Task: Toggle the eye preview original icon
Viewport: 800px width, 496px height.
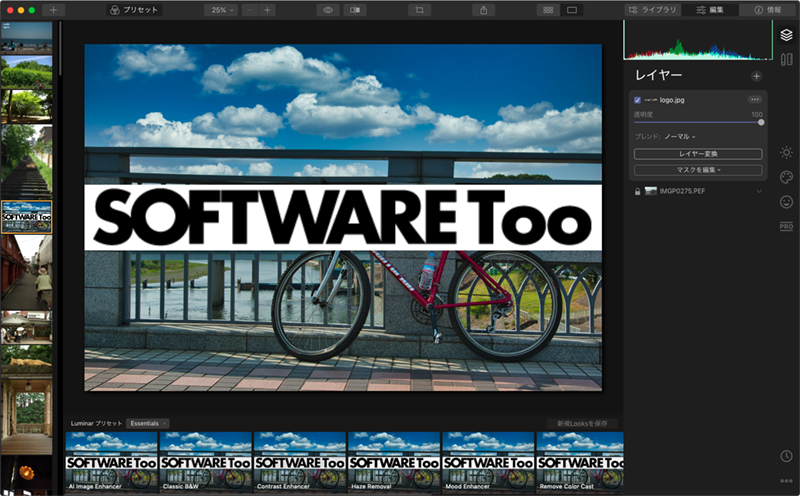Action: point(328,10)
